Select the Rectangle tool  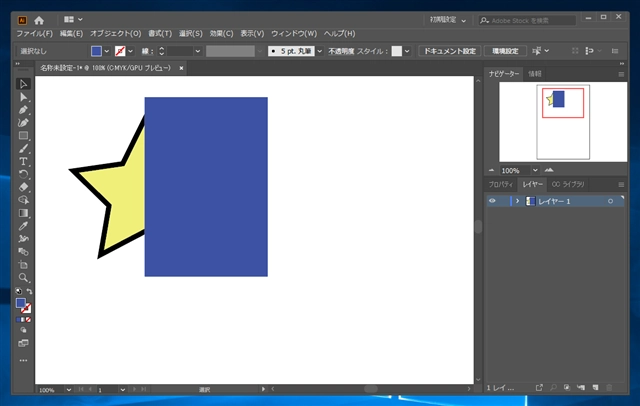[x=23, y=135]
